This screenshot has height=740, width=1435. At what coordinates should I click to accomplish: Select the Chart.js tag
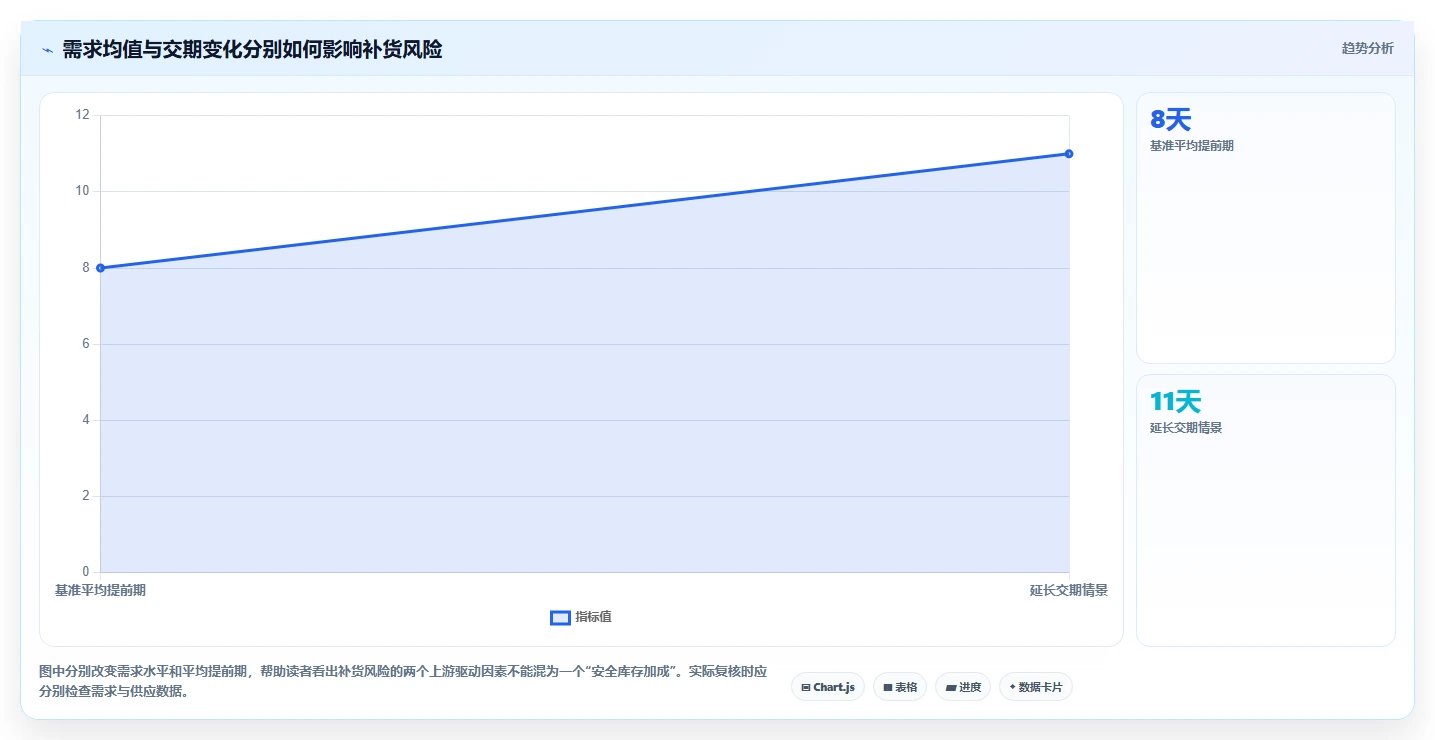[x=828, y=687]
